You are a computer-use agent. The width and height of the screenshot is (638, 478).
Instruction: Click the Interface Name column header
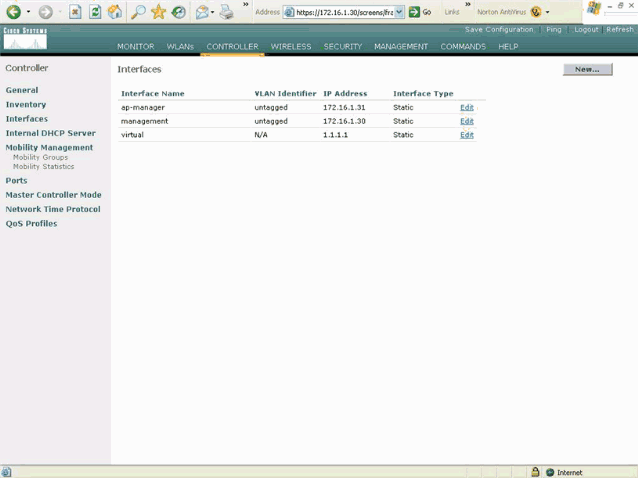point(153,94)
